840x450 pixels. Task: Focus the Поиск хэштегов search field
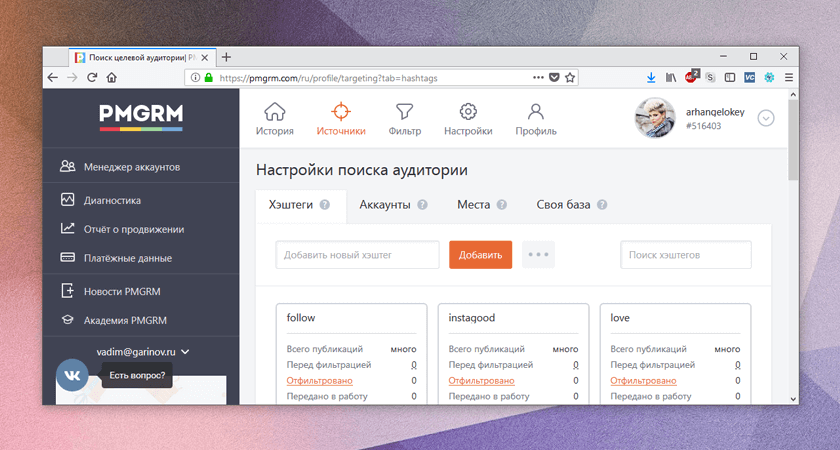click(686, 255)
